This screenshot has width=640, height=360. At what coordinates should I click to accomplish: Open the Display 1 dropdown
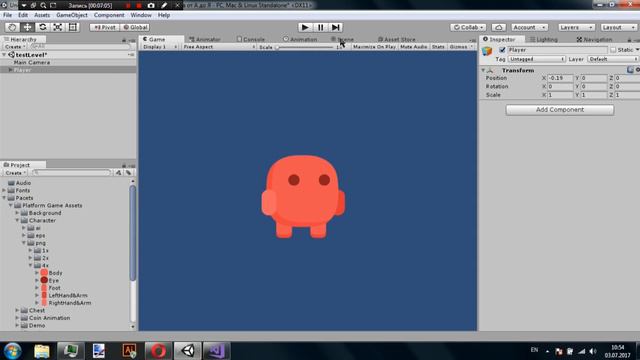click(x=160, y=47)
